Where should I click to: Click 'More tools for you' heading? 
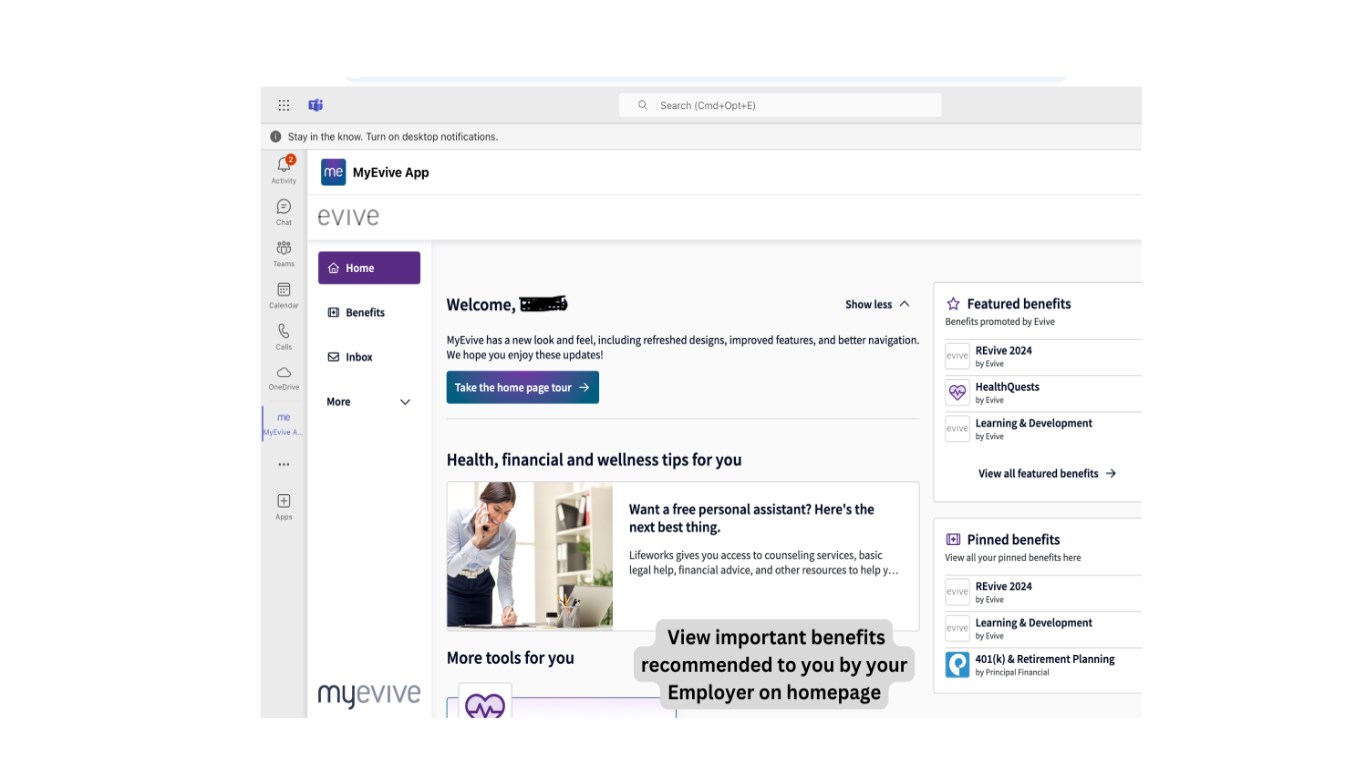click(x=510, y=658)
